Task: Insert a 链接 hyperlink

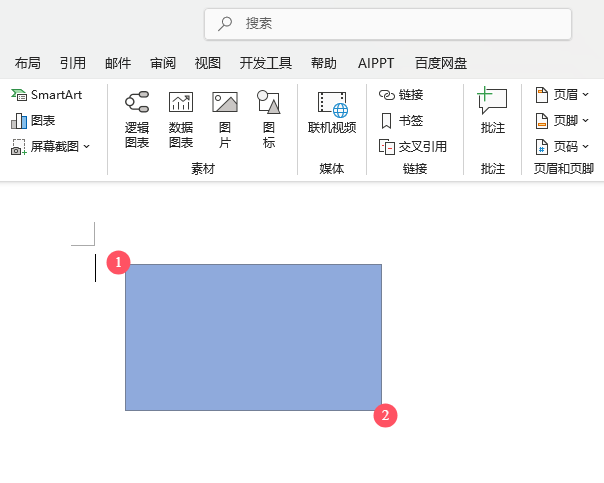Action: [401, 95]
